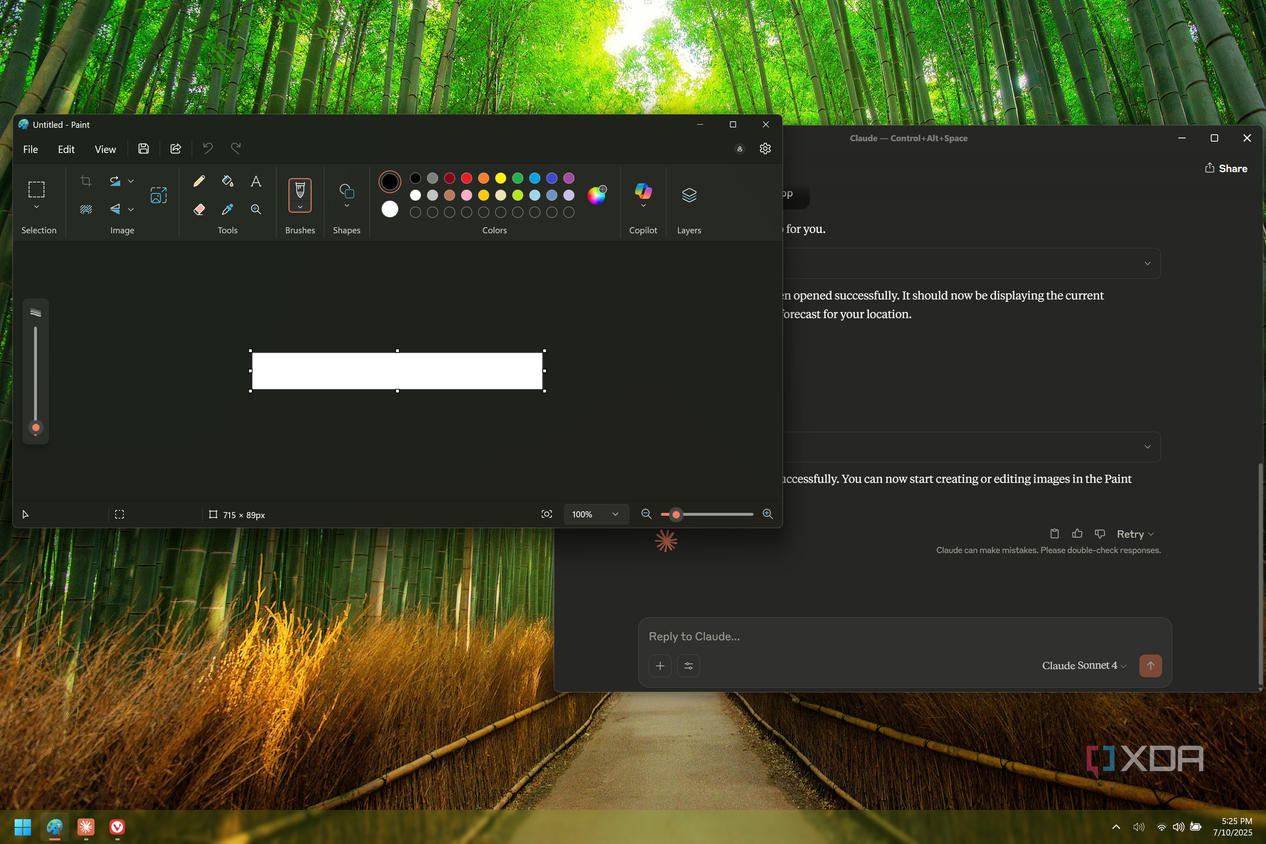
Task: Click the thumbs down icon in Claude
Action: coord(1100,534)
